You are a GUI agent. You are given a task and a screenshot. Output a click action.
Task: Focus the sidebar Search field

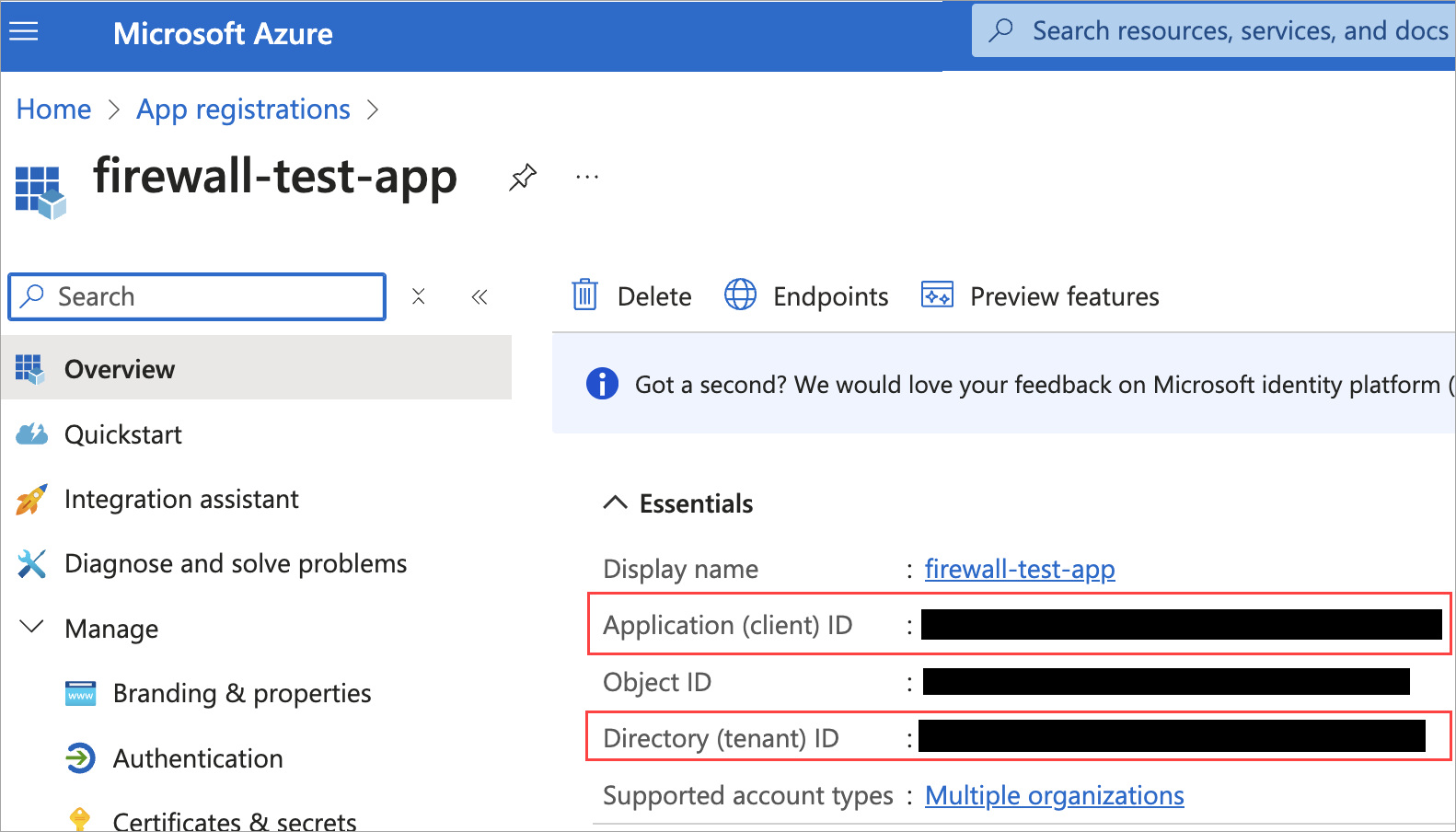[197, 296]
